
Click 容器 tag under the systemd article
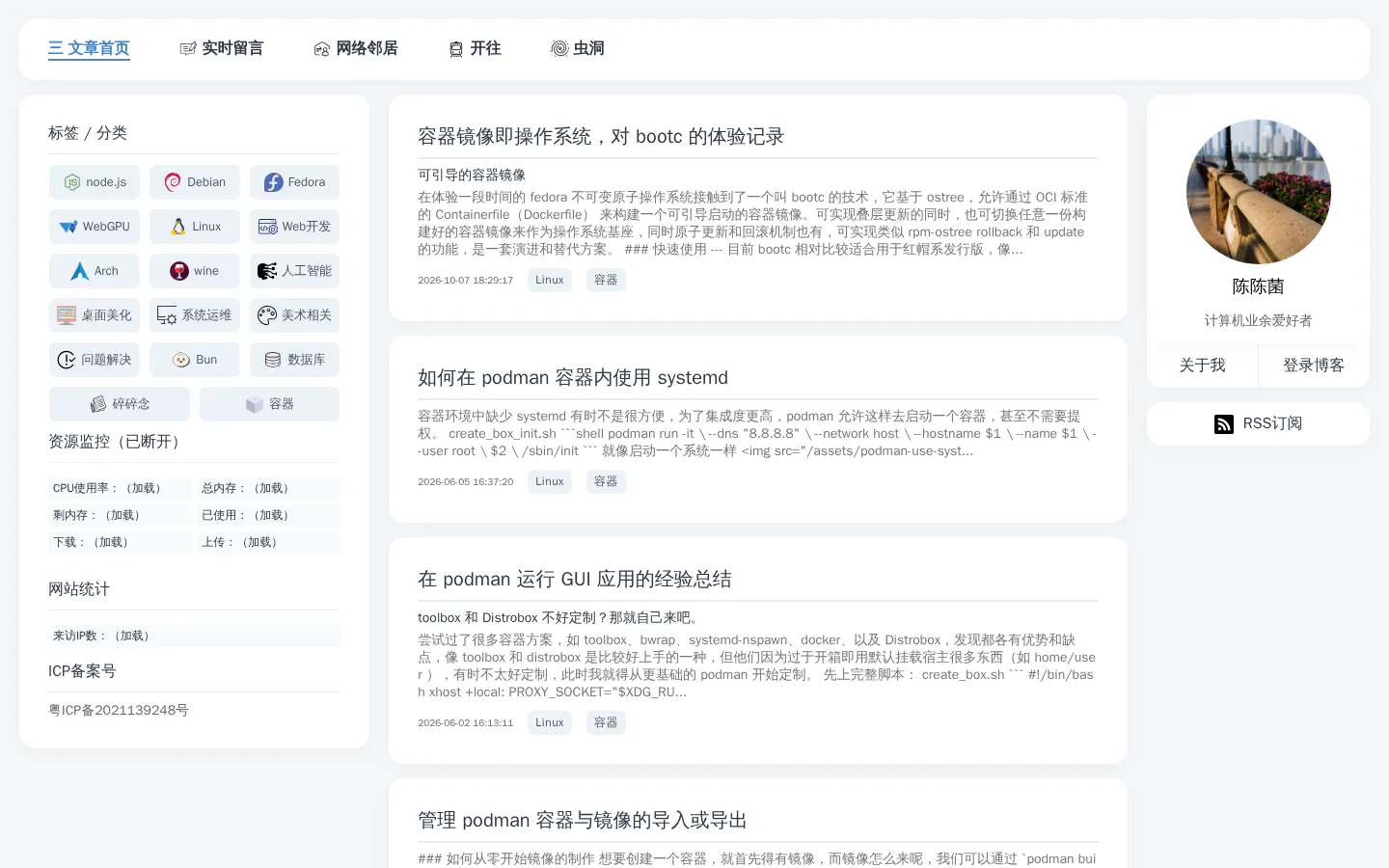(x=606, y=481)
